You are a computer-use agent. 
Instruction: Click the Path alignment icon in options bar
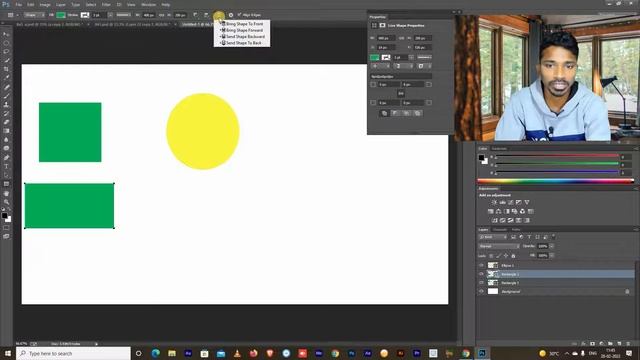point(207,15)
